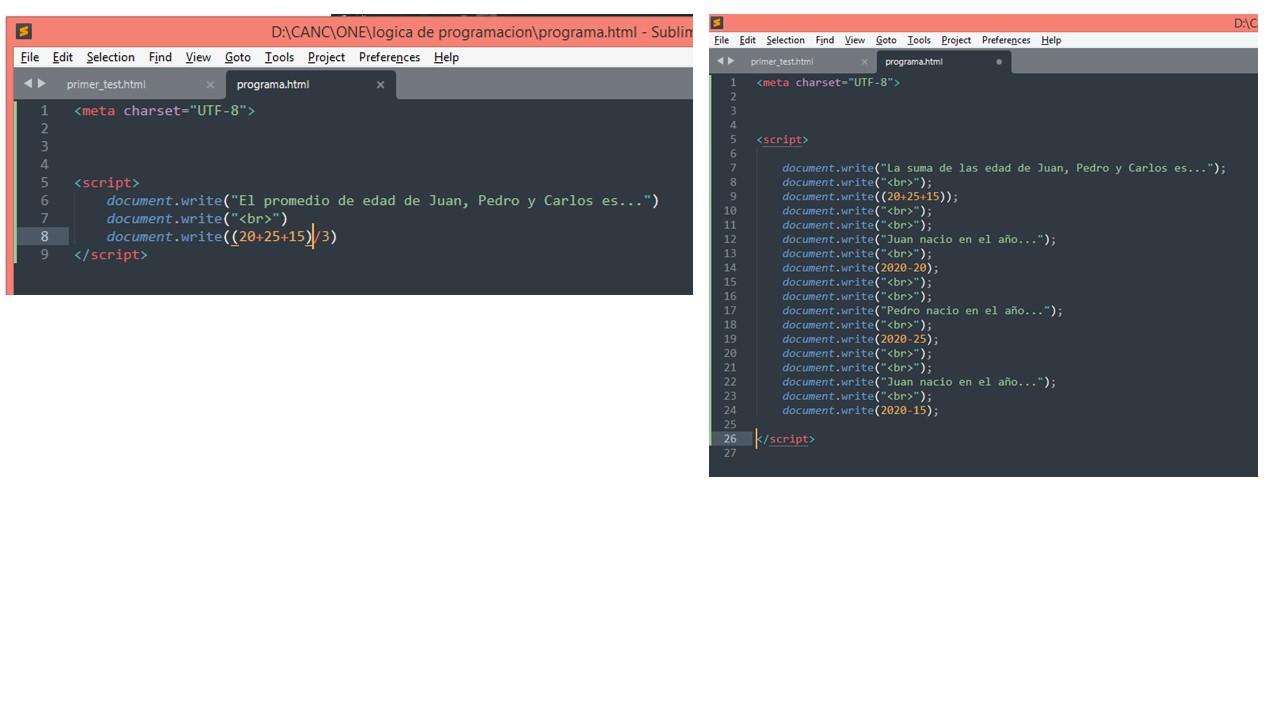The image size is (1280, 720).
Task: Click previous tab arrow in left window
Action: [x=28, y=84]
